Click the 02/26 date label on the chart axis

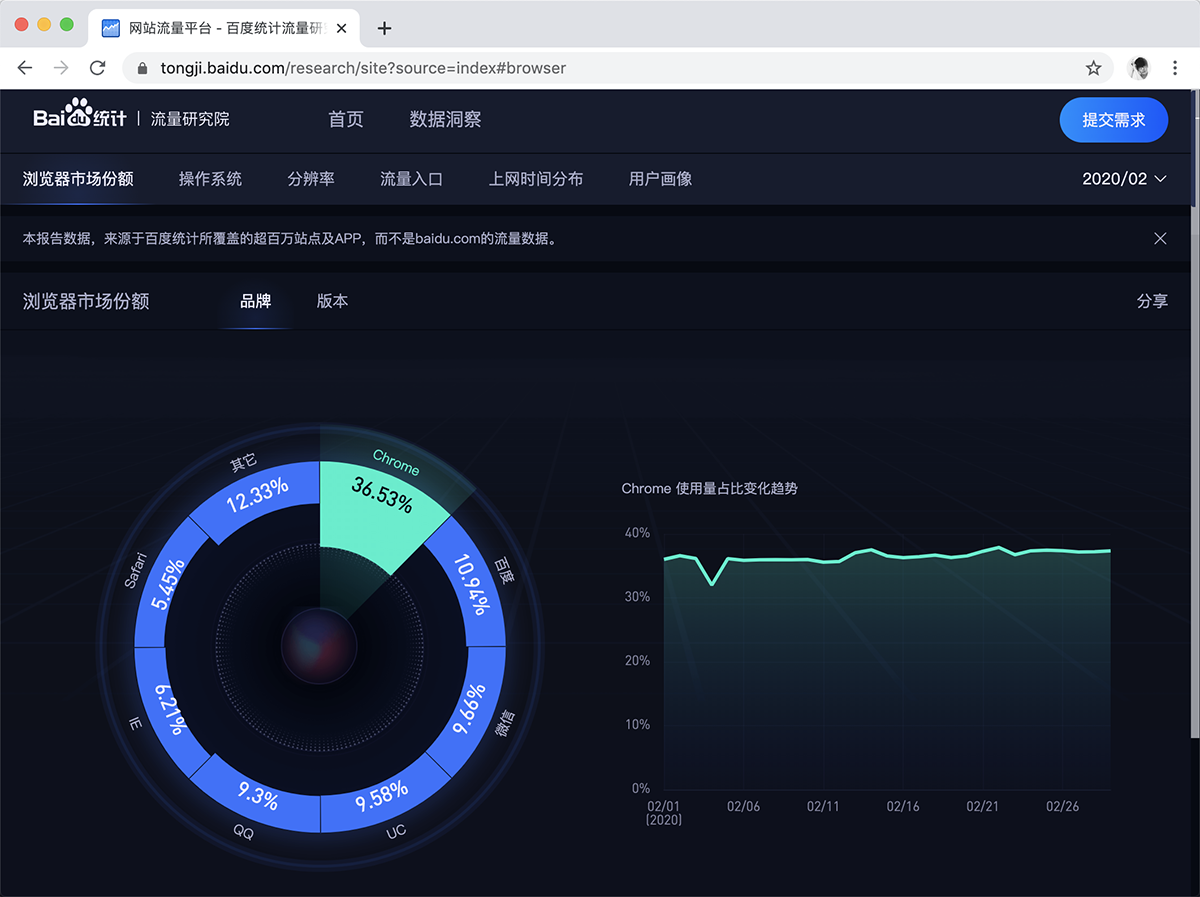pos(1062,806)
